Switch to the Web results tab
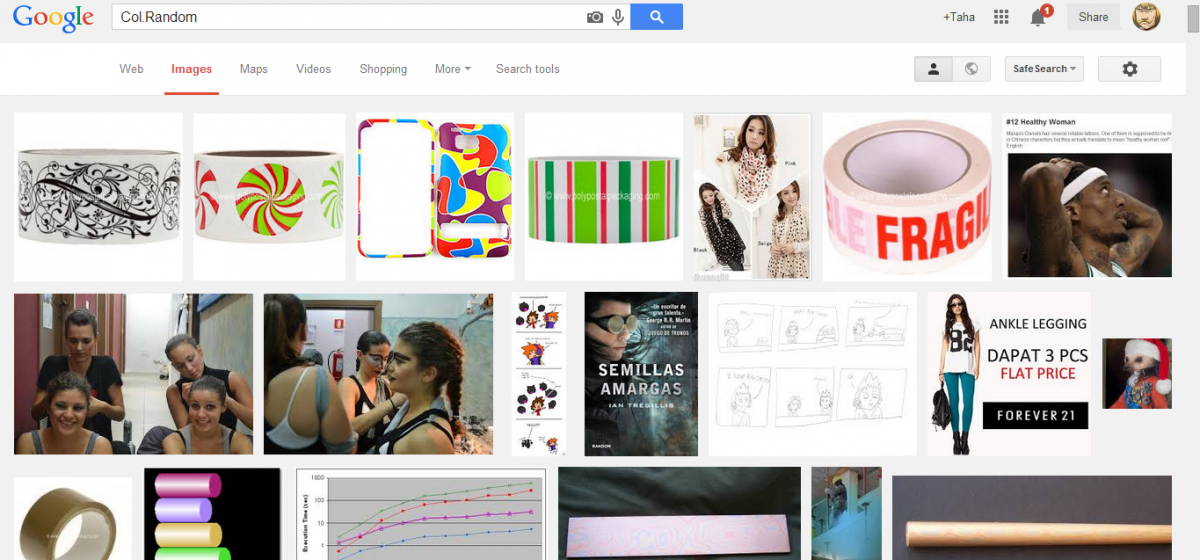Screen dimensions: 1200x560 click(x=131, y=69)
